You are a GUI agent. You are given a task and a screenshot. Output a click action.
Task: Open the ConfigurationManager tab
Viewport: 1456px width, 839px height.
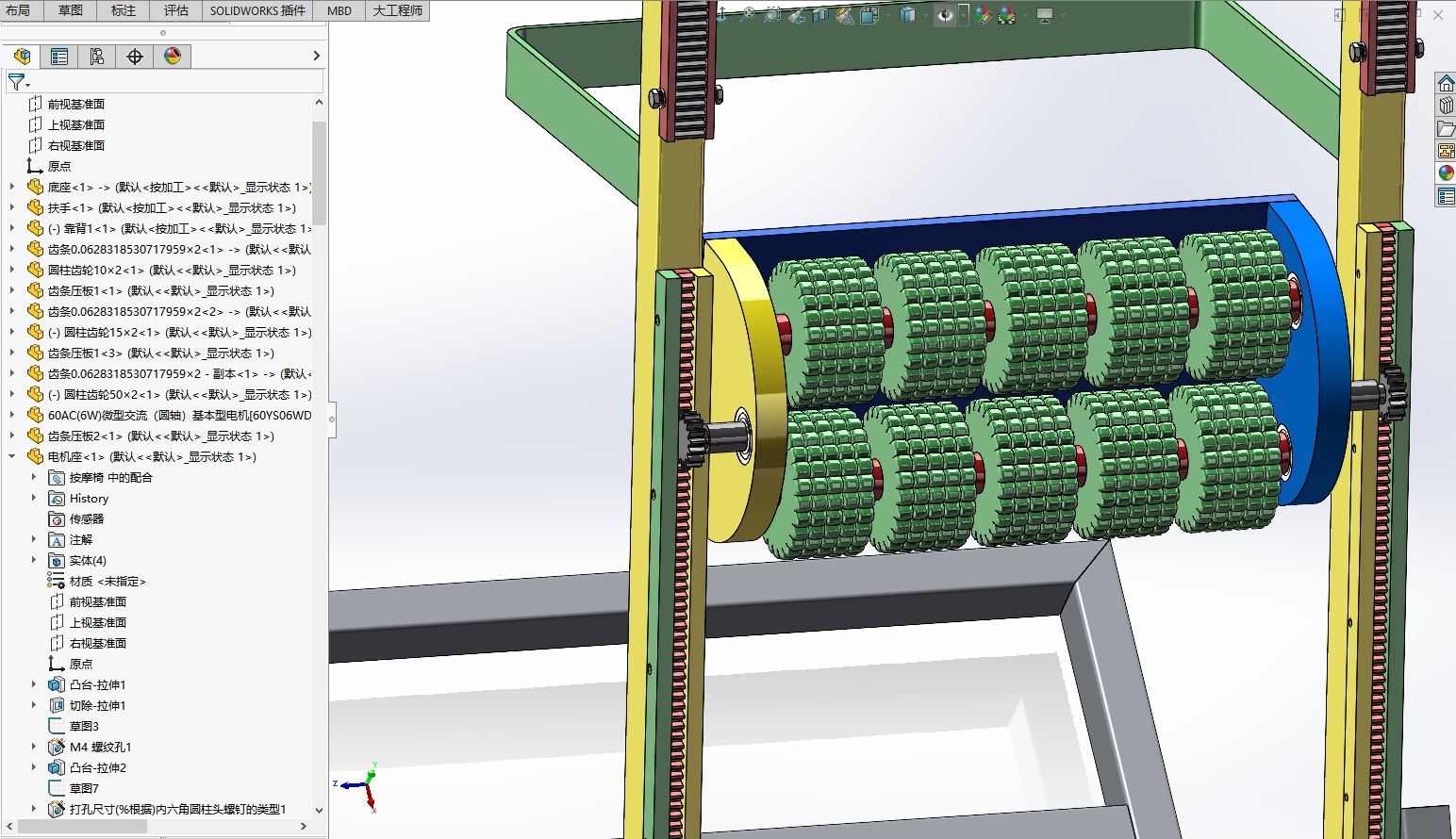point(97,57)
